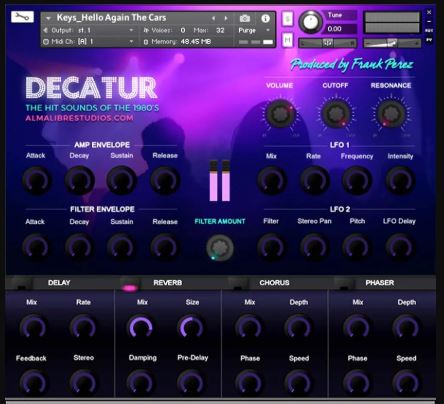Click the Delay Feedback knob

[33, 382]
